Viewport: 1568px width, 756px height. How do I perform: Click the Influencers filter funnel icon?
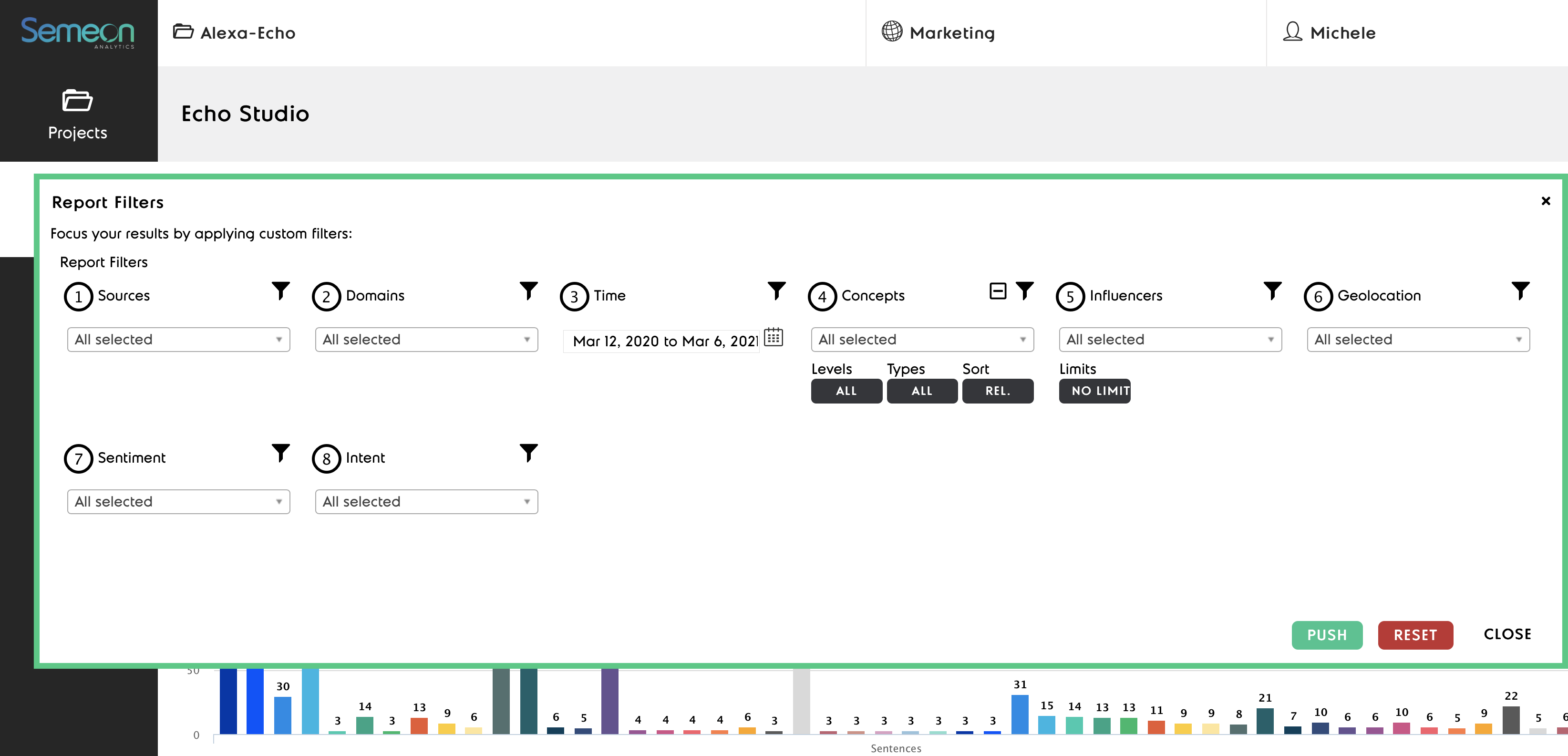coord(1272,290)
